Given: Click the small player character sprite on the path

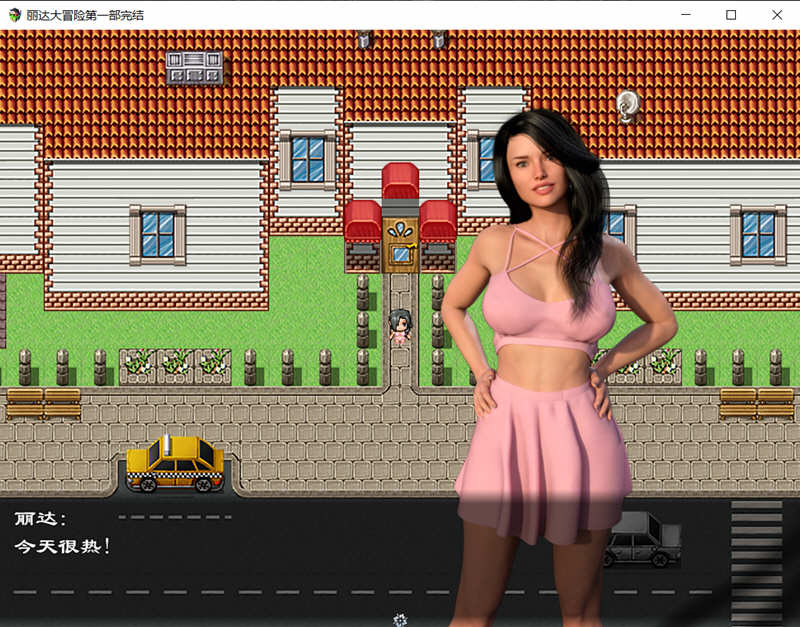Looking at the screenshot, I should point(399,327).
